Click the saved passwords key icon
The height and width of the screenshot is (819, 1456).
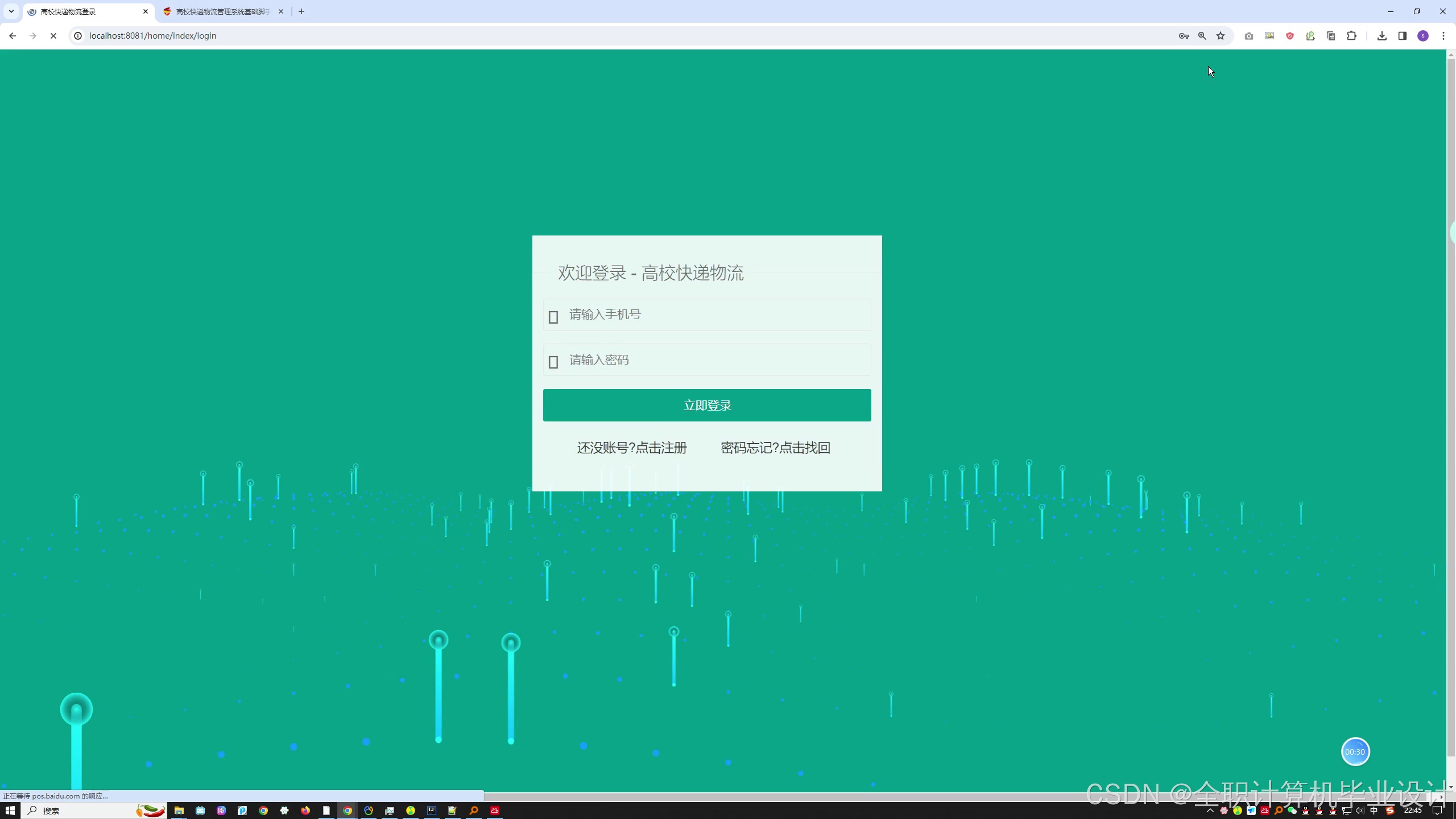click(1184, 36)
